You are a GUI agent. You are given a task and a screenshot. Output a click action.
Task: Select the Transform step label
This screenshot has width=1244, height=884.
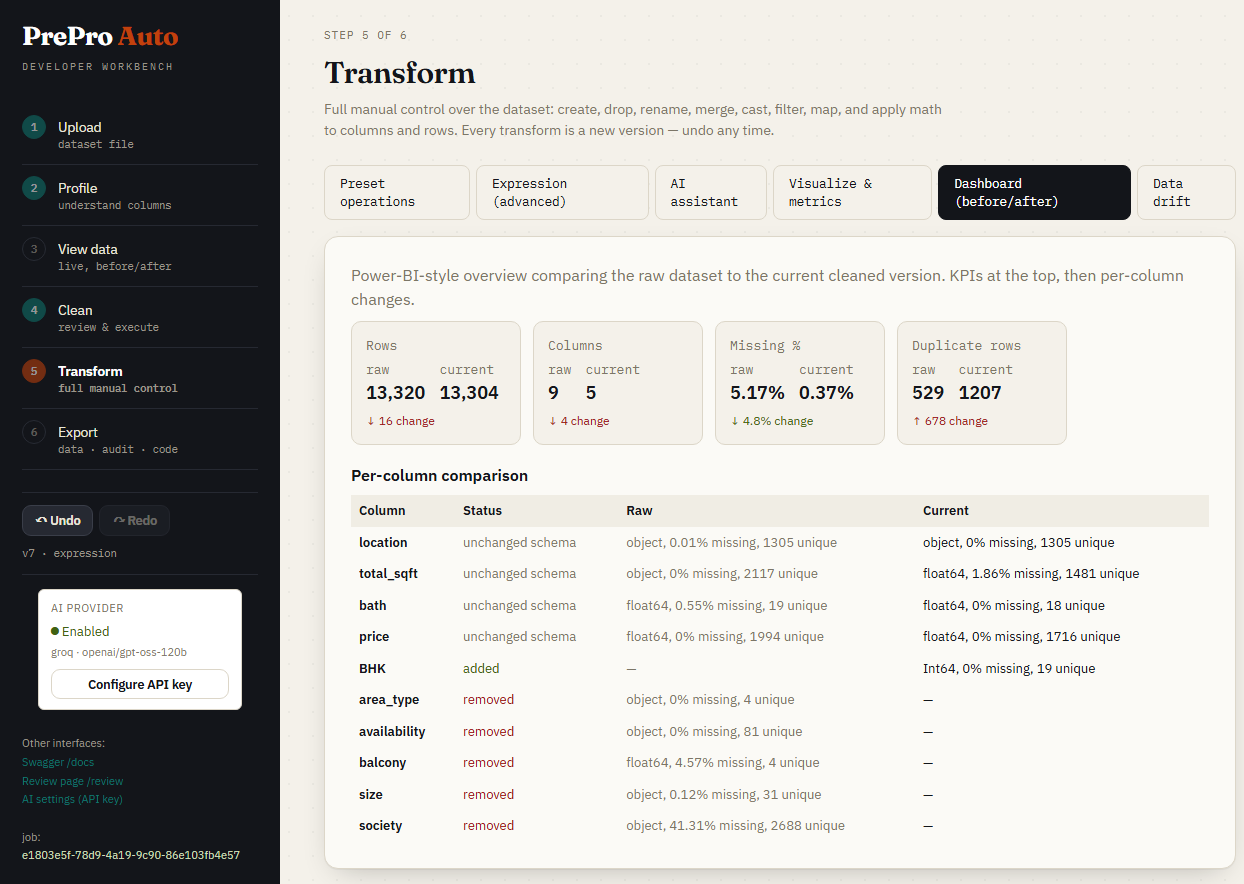pyautogui.click(x=90, y=371)
